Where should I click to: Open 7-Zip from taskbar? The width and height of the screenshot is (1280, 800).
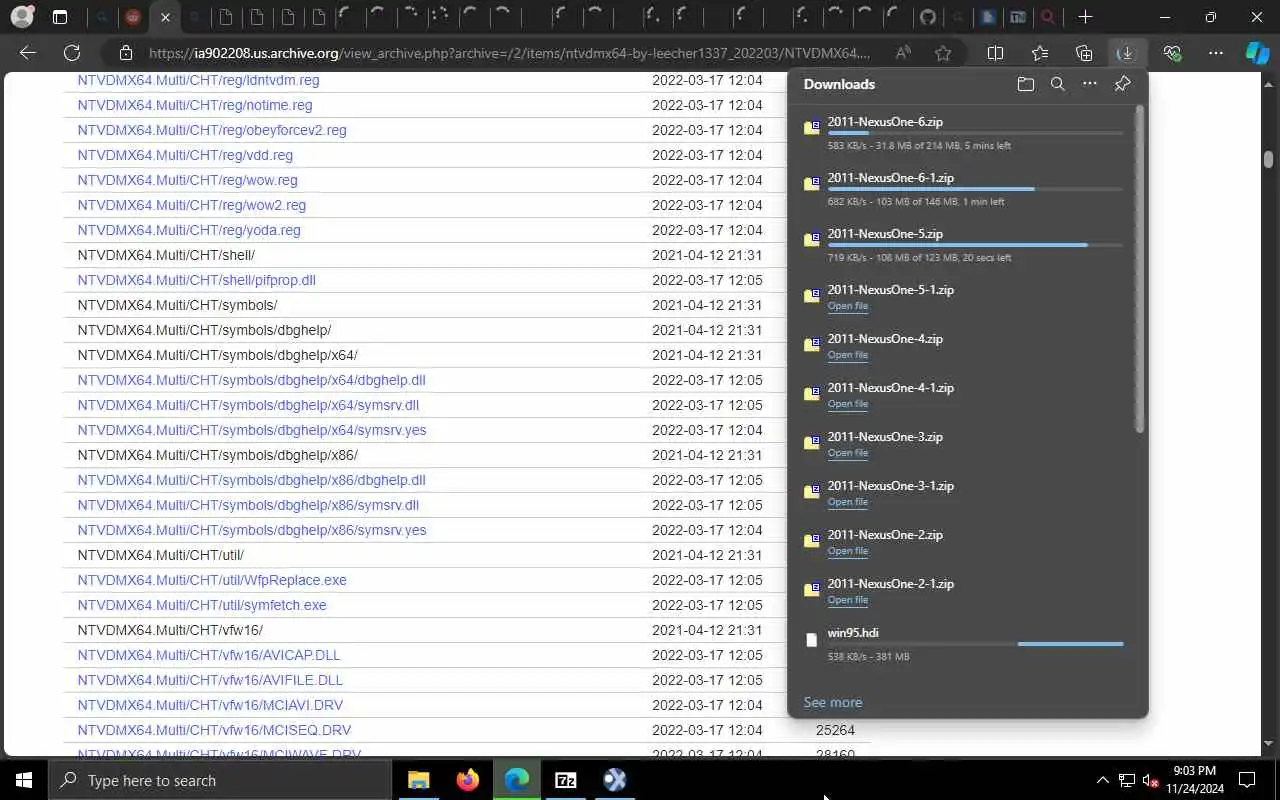tap(566, 780)
